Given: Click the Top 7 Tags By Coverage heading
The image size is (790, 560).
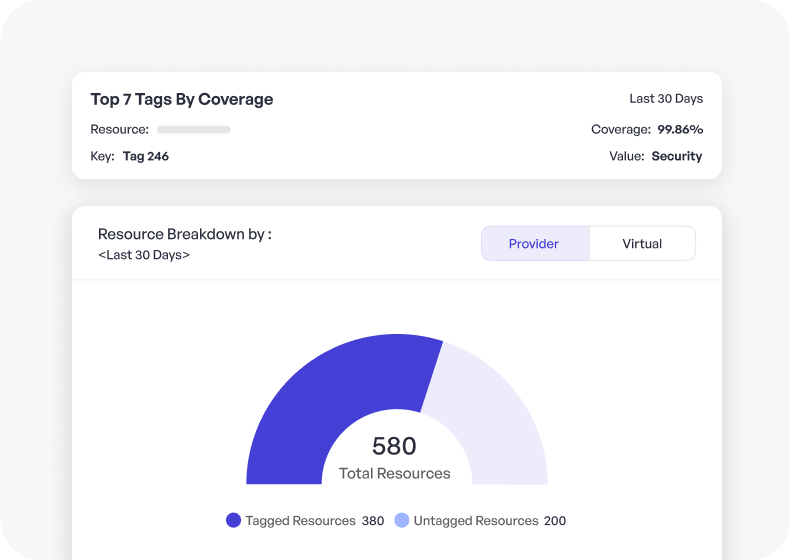Looking at the screenshot, I should (x=181, y=99).
